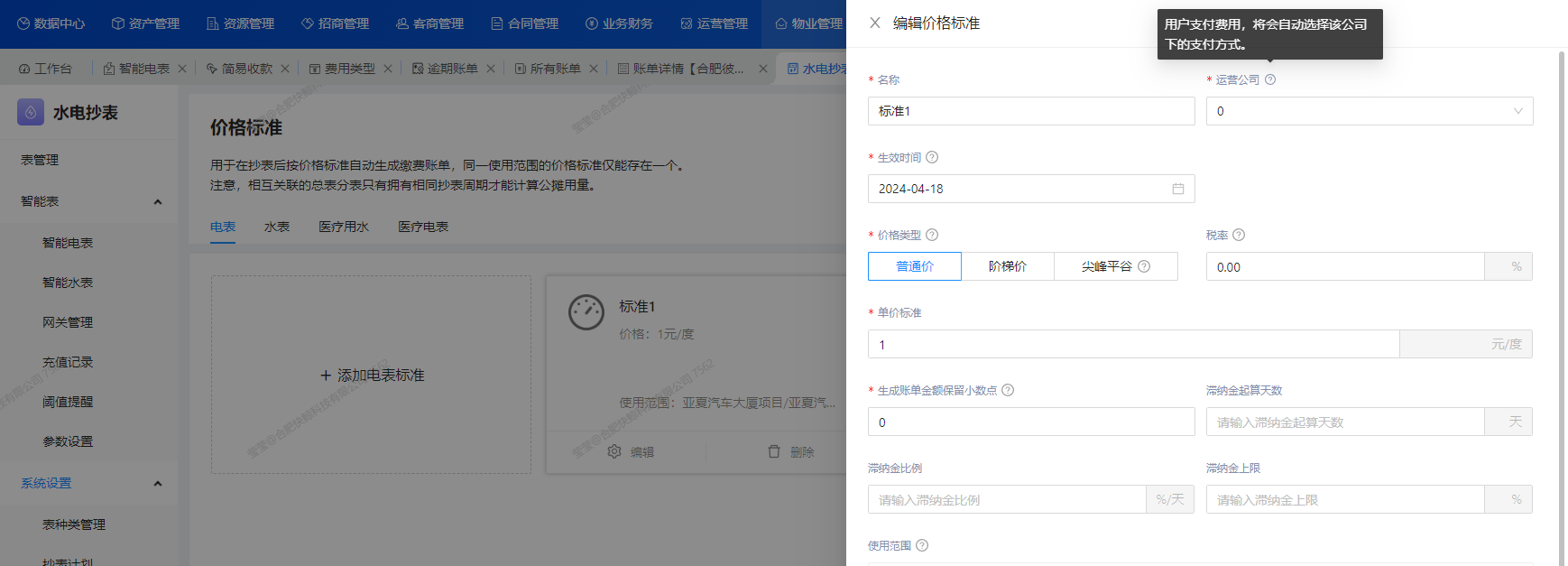This screenshot has height=566, width=1568.
Task: Switch to the 工作台 tab
Action: 45,69
